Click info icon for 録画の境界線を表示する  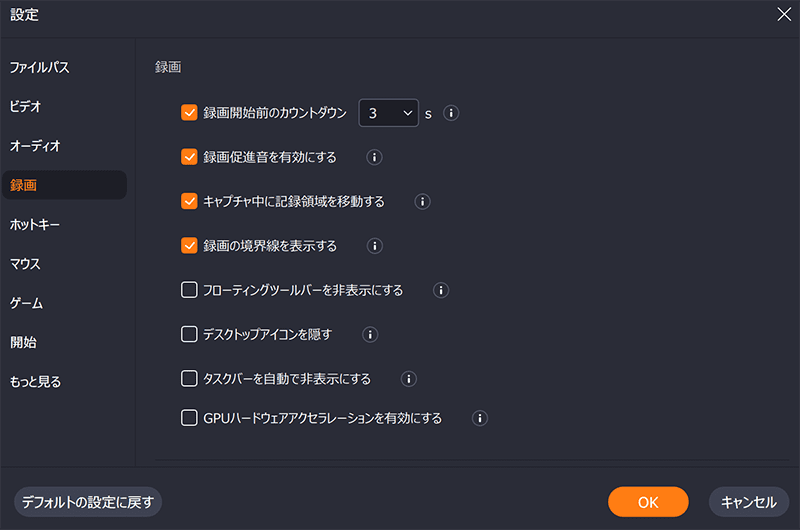374,246
